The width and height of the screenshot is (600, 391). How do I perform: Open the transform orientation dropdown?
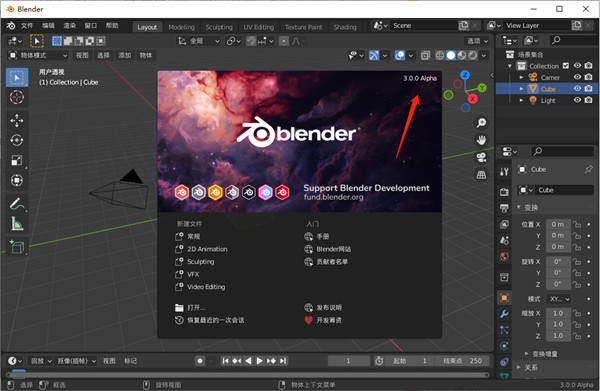pos(199,41)
